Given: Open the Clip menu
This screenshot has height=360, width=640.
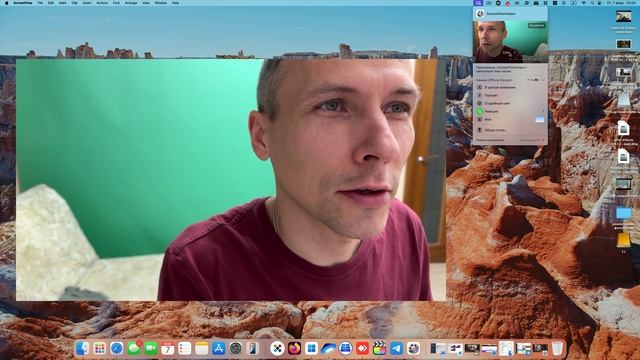Looking at the screenshot, I should click(x=74, y=3).
